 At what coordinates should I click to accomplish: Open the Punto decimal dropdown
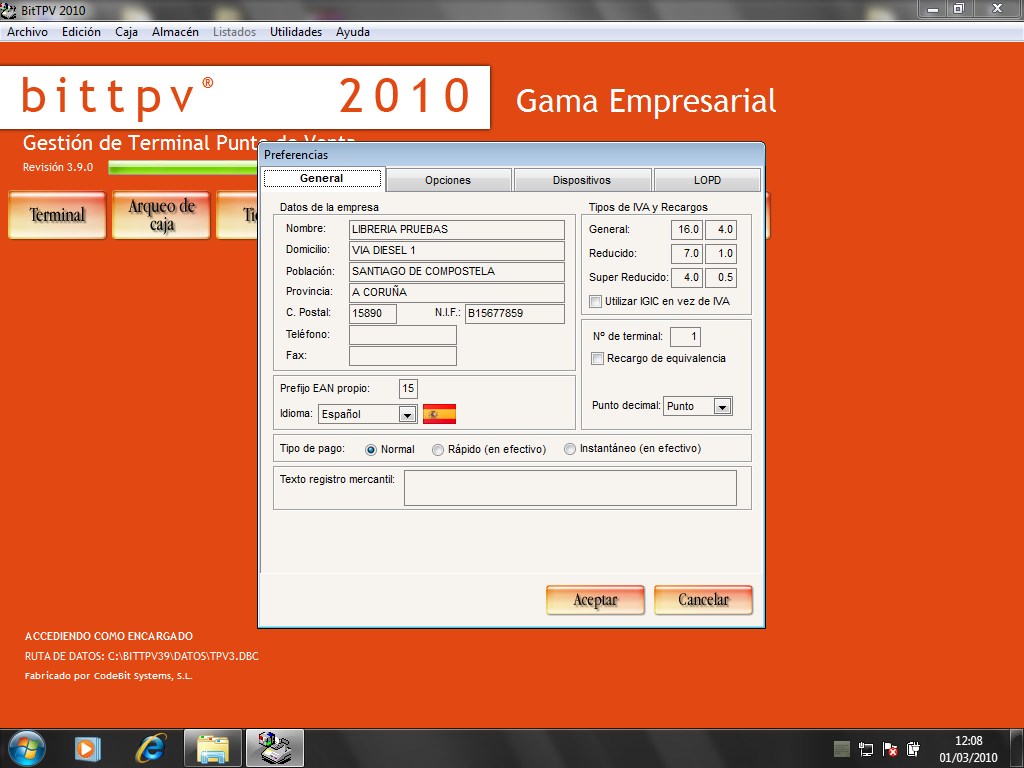722,407
